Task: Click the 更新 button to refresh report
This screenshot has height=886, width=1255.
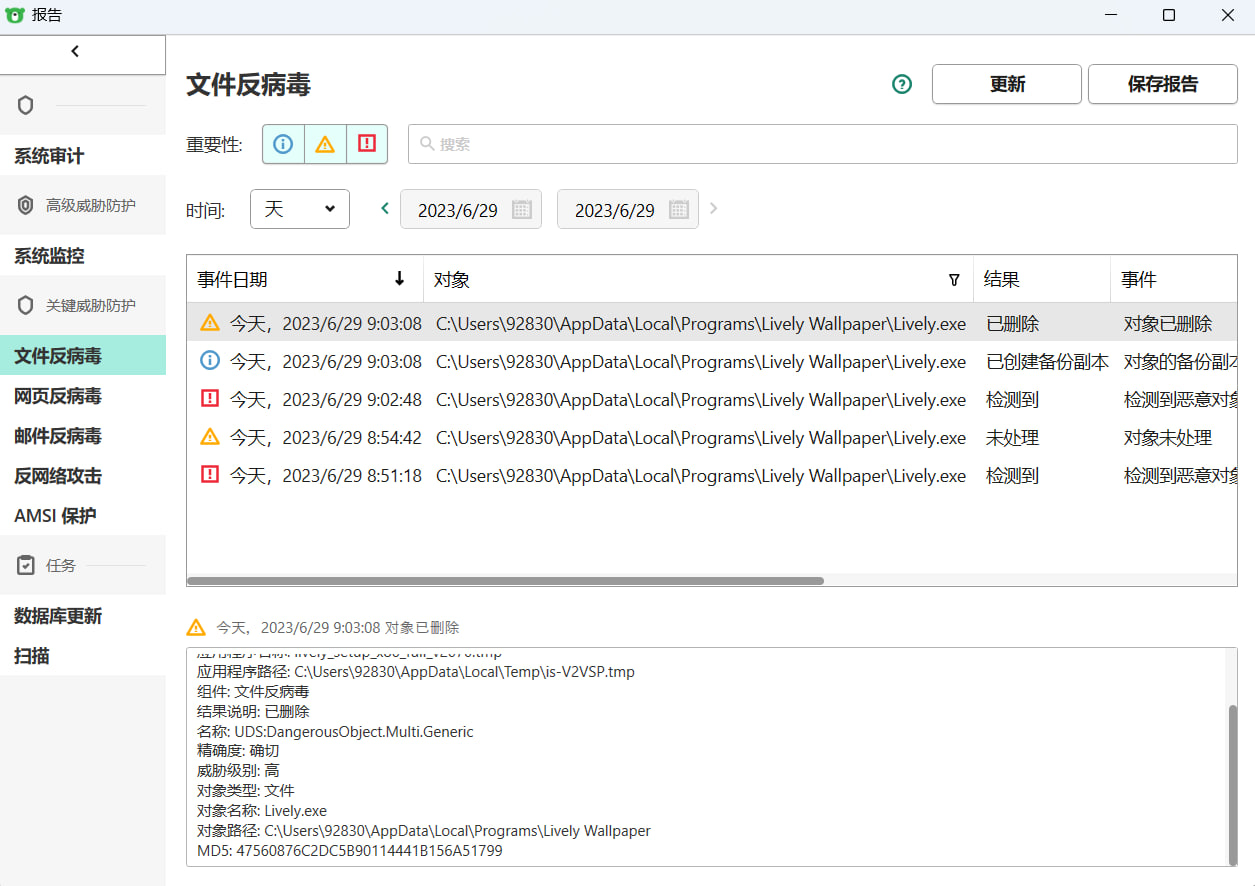Action: click(x=1006, y=84)
